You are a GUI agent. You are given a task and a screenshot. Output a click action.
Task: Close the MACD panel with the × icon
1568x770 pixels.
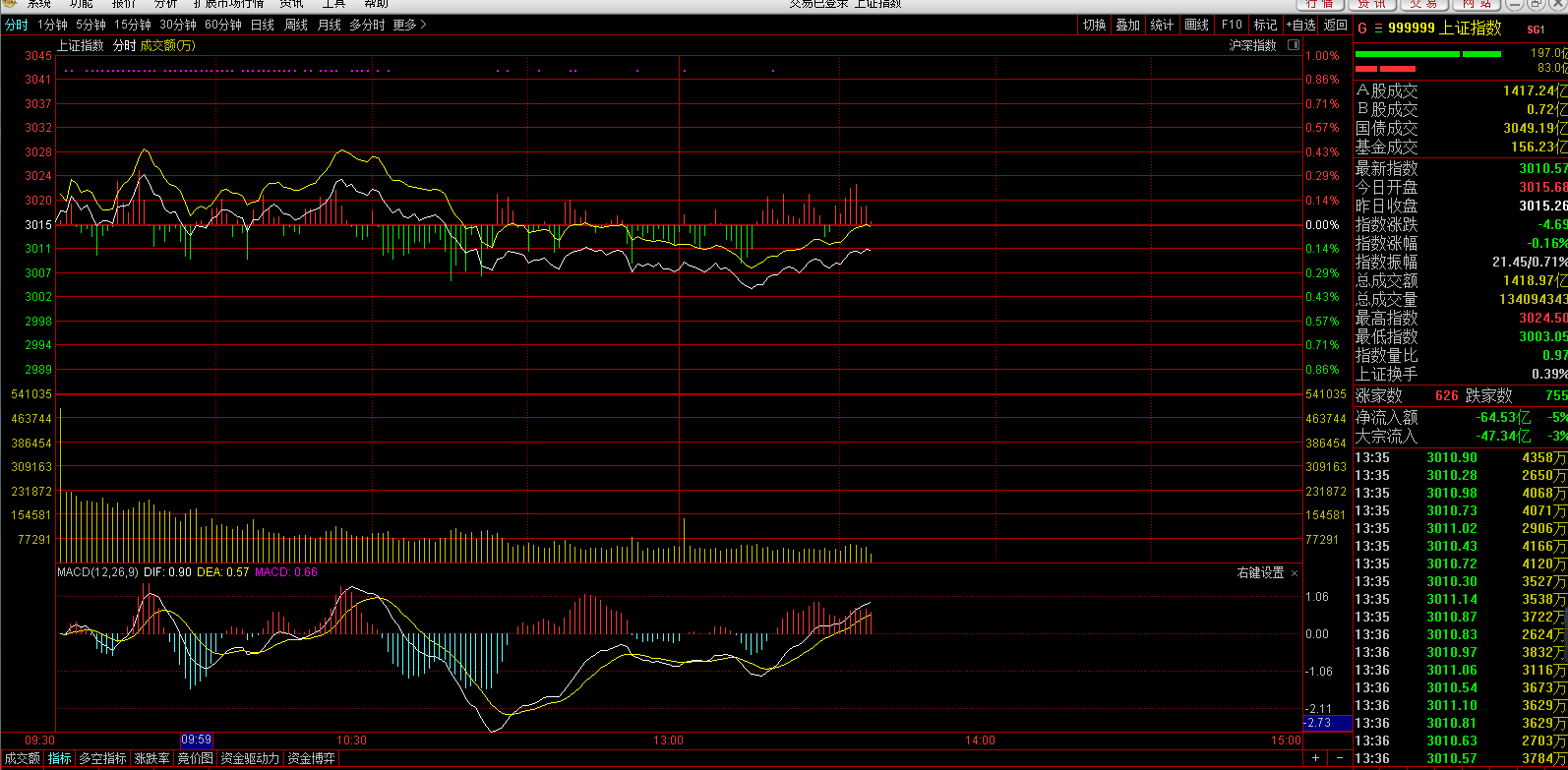(1295, 572)
